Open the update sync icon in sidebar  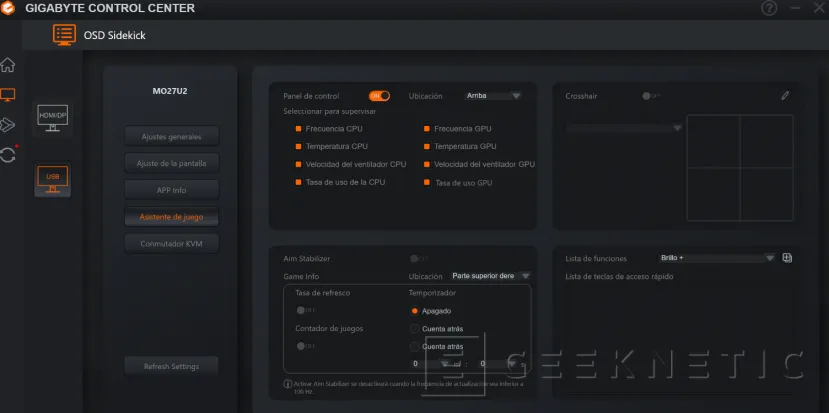pyautogui.click(x=8, y=154)
